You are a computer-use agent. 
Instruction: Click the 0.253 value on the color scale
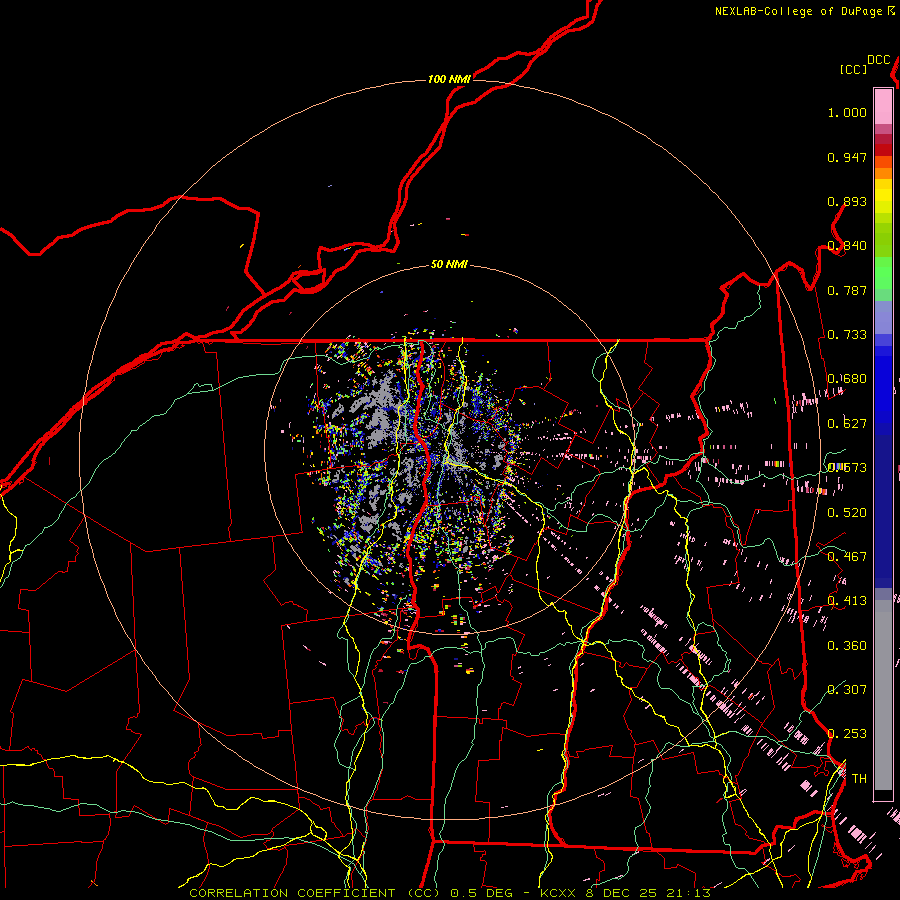[x=847, y=734]
